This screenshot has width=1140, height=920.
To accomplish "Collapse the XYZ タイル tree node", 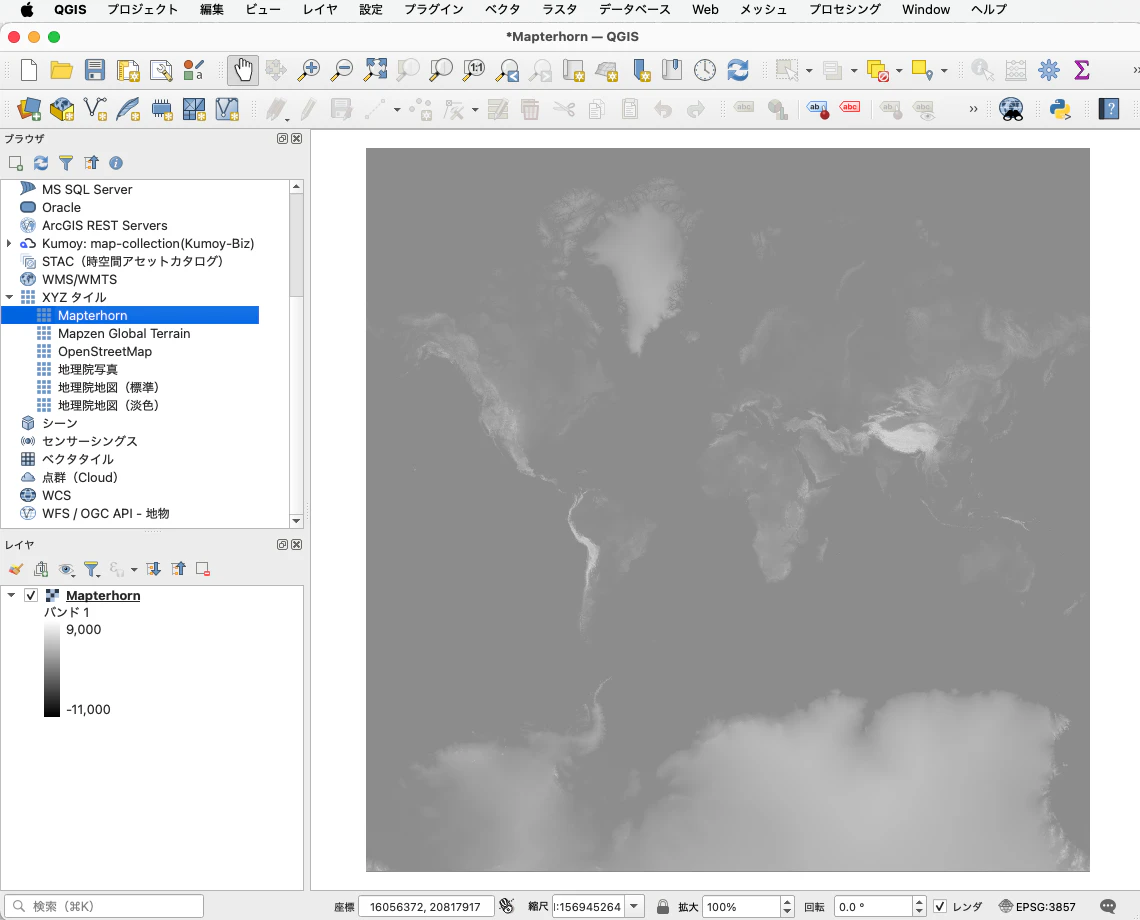I will click(9, 297).
